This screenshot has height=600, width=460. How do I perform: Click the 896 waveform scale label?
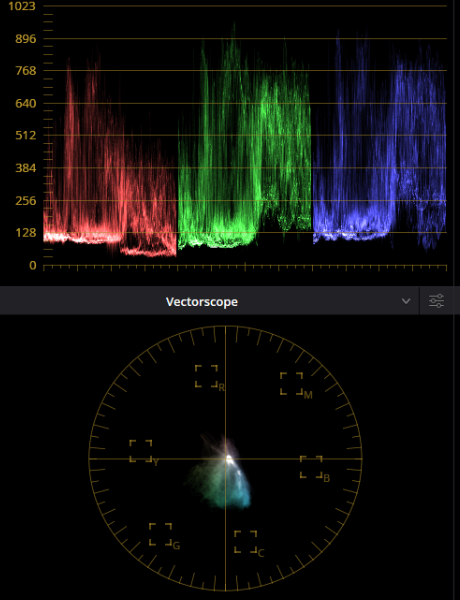tap(26, 39)
